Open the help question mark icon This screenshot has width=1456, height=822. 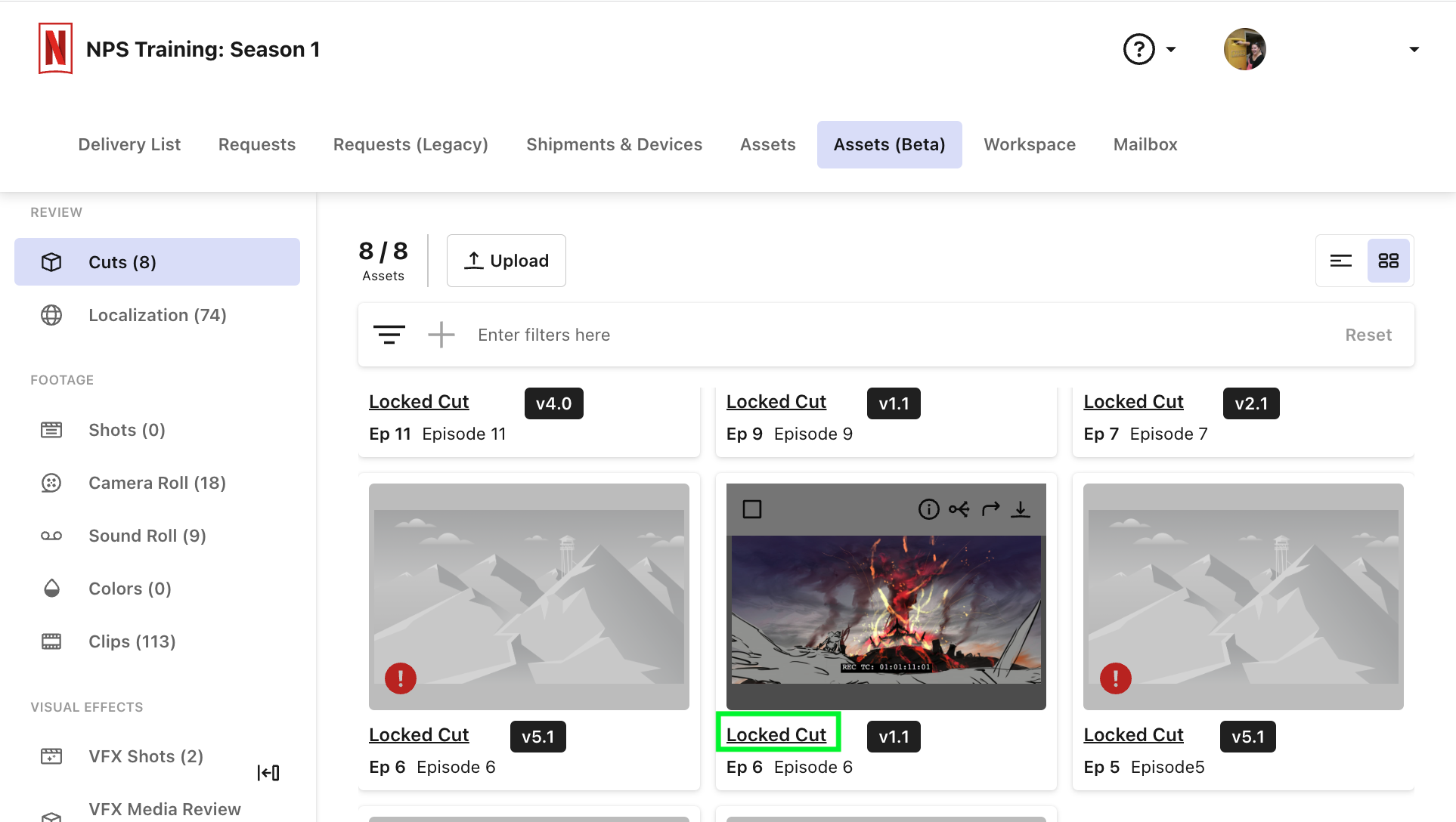point(1138,49)
